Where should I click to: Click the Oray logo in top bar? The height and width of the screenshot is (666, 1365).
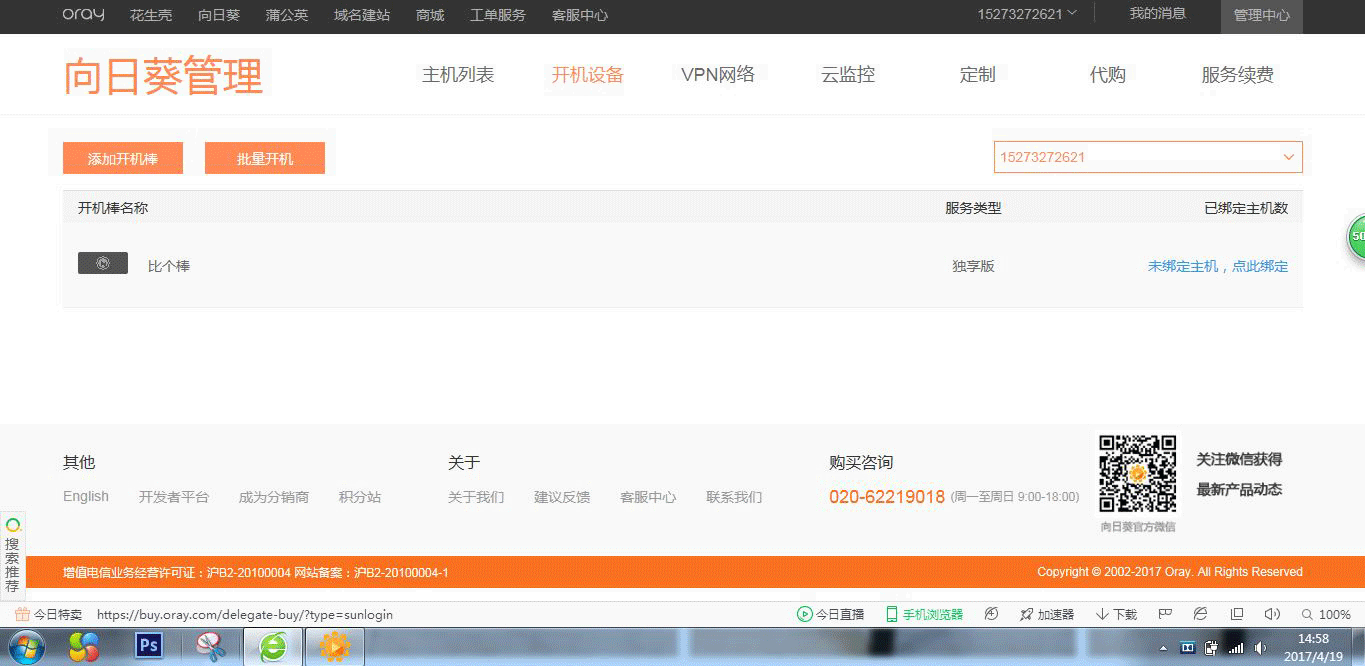(x=83, y=14)
